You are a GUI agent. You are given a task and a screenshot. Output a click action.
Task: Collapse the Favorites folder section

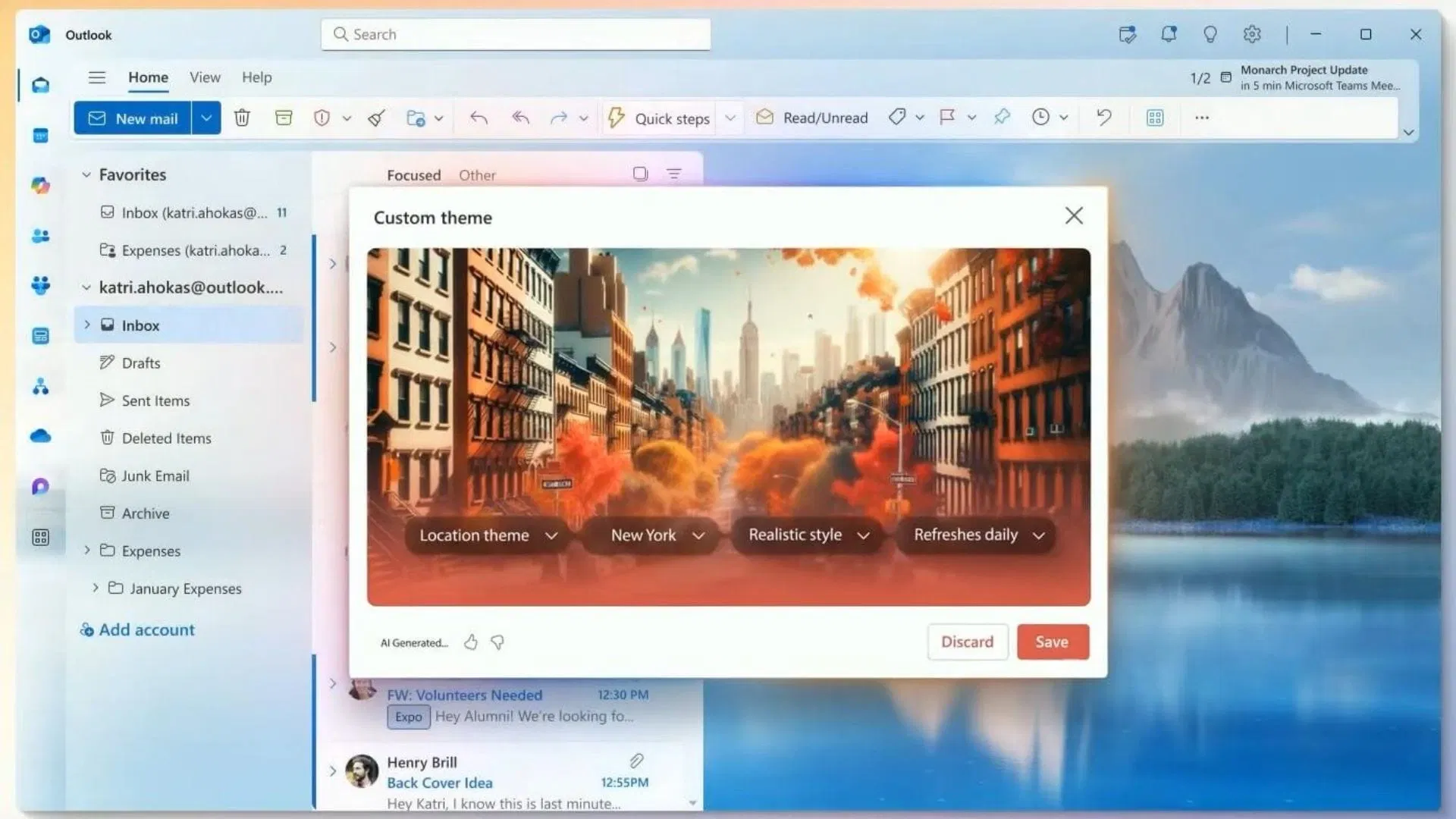click(x=86, y=174)
